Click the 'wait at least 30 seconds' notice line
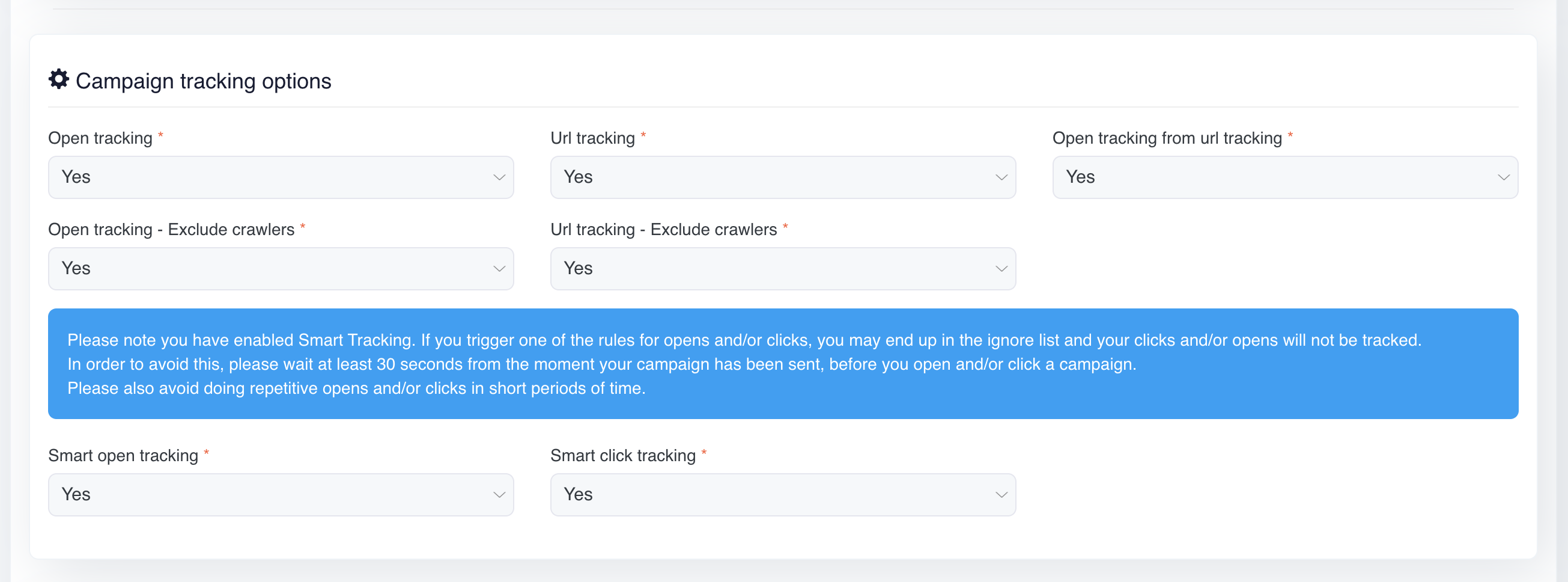Image resolution: width=1568 pixels, height=582 pixels. [x=601, y=364]
